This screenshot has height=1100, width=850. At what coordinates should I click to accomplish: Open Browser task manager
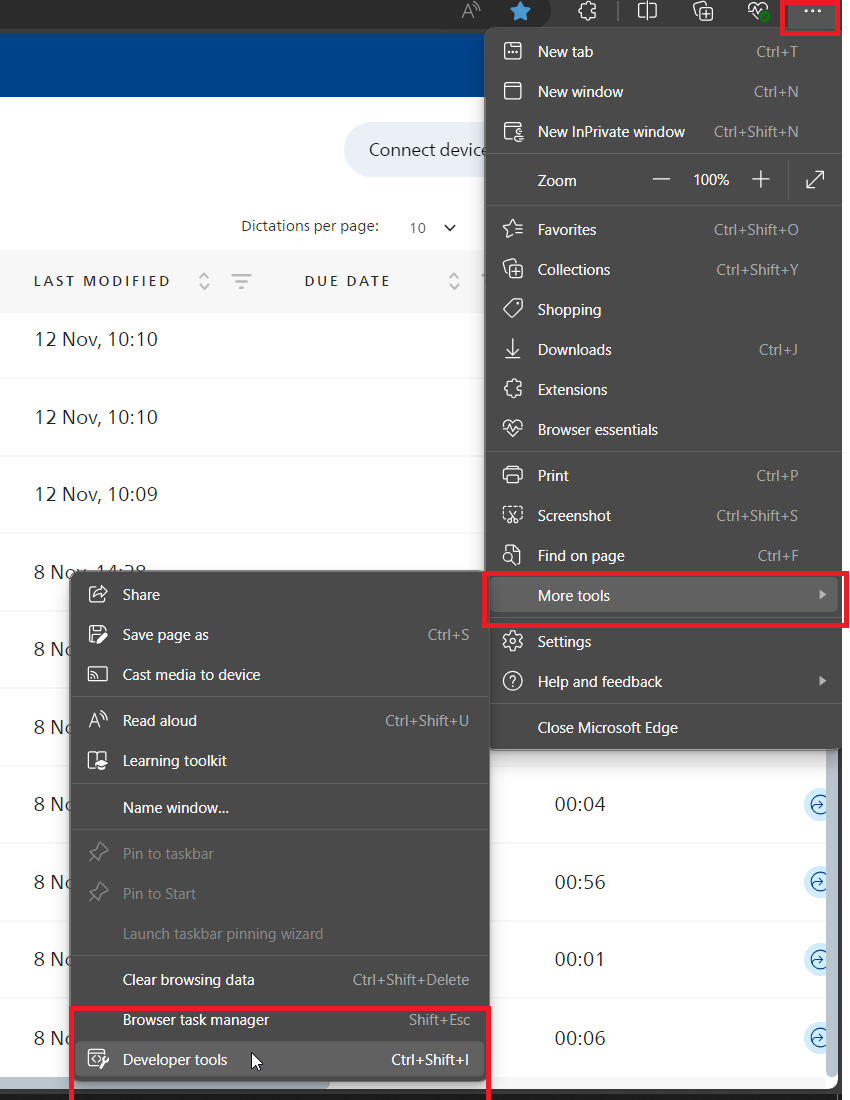click(x=280, y=1020)
